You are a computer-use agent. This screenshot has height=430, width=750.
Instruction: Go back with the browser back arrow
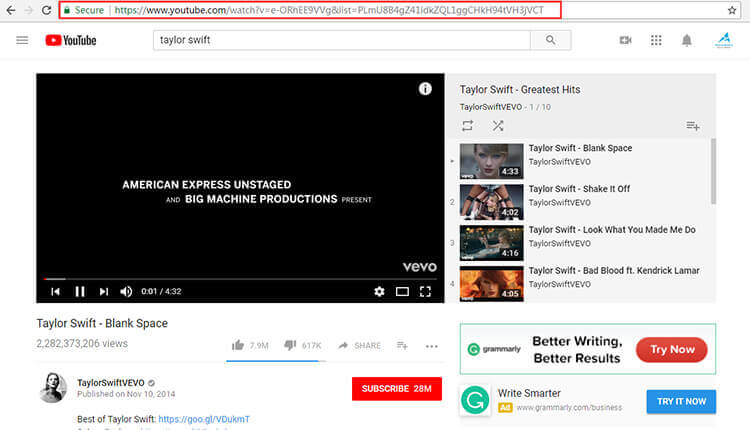(11, 10)
